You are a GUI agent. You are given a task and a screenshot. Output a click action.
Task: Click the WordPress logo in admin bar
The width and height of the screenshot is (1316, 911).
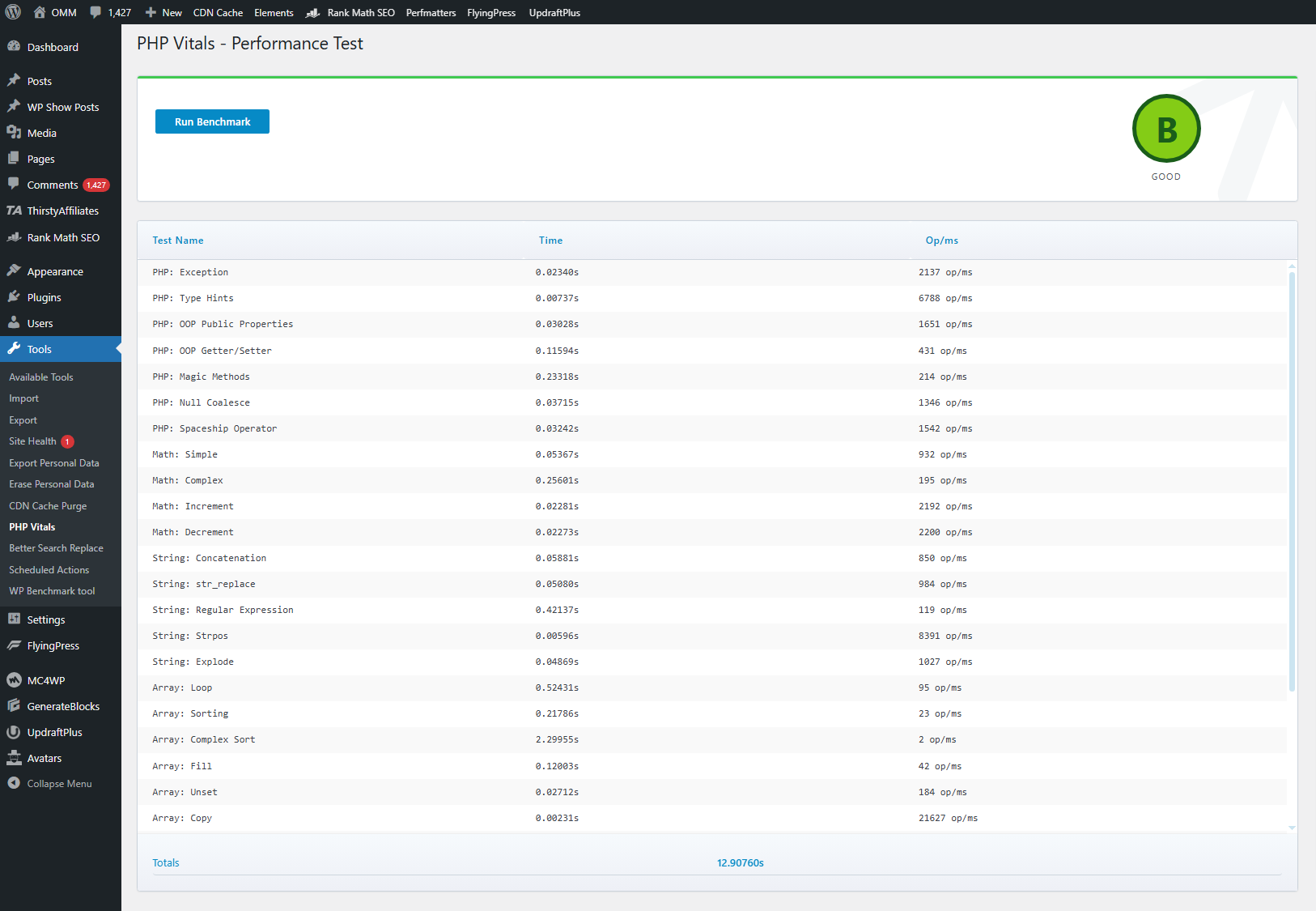12,12
